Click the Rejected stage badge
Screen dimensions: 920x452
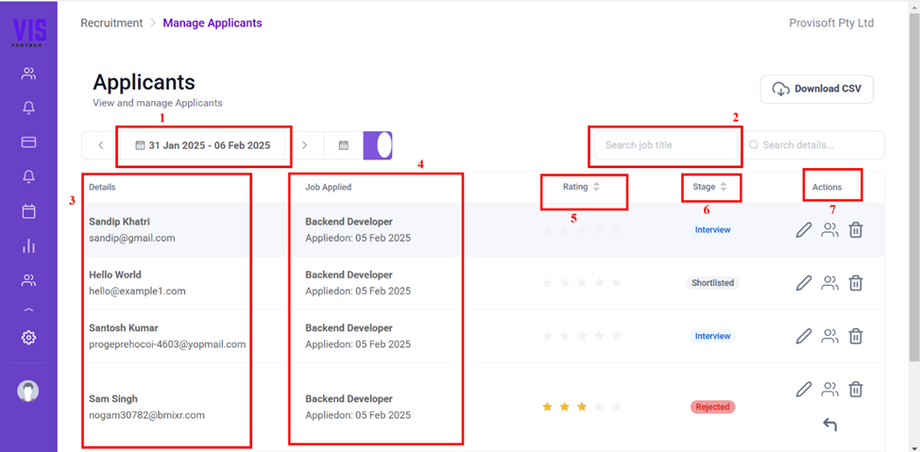pos(711,407)
